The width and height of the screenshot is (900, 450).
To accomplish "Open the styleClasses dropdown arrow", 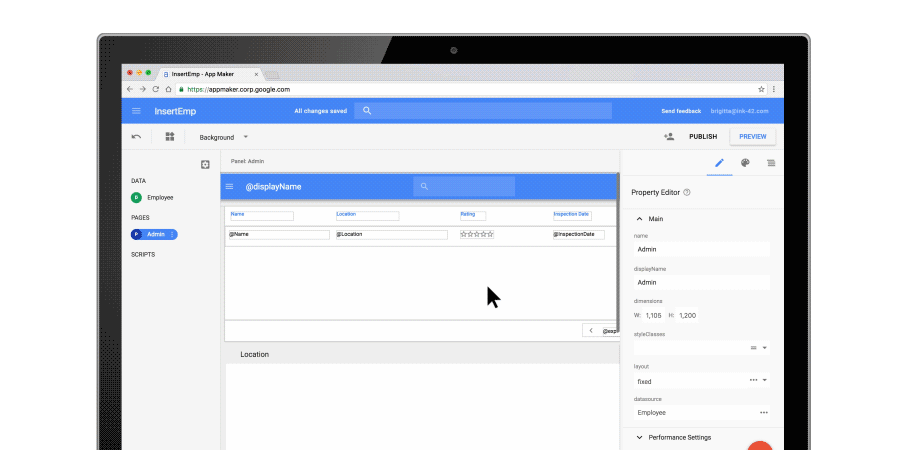I will (765, 348).
